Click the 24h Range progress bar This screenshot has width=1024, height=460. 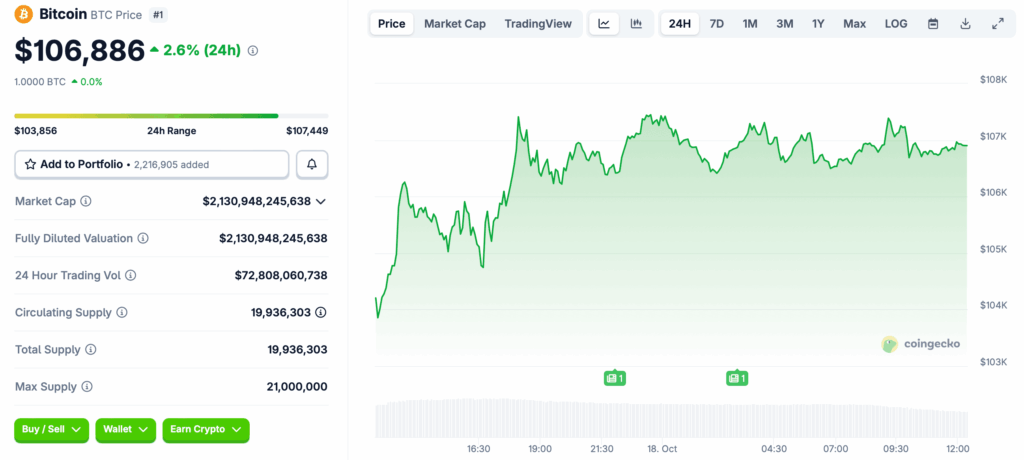171,116
